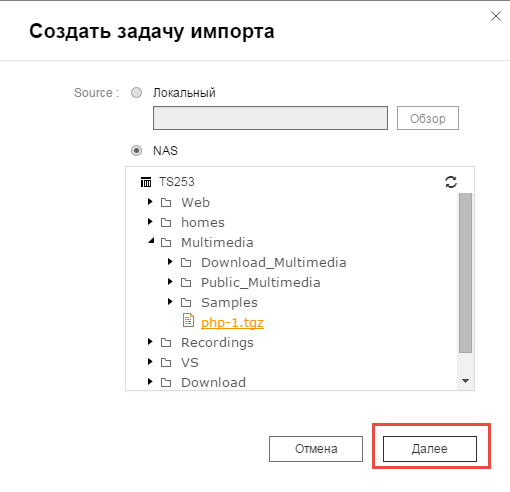The height and width of the screenshot is (492, 510).
Task: Expand the Public_Multimedia folder
Action: pyautogui.click(x=170, y=282)
